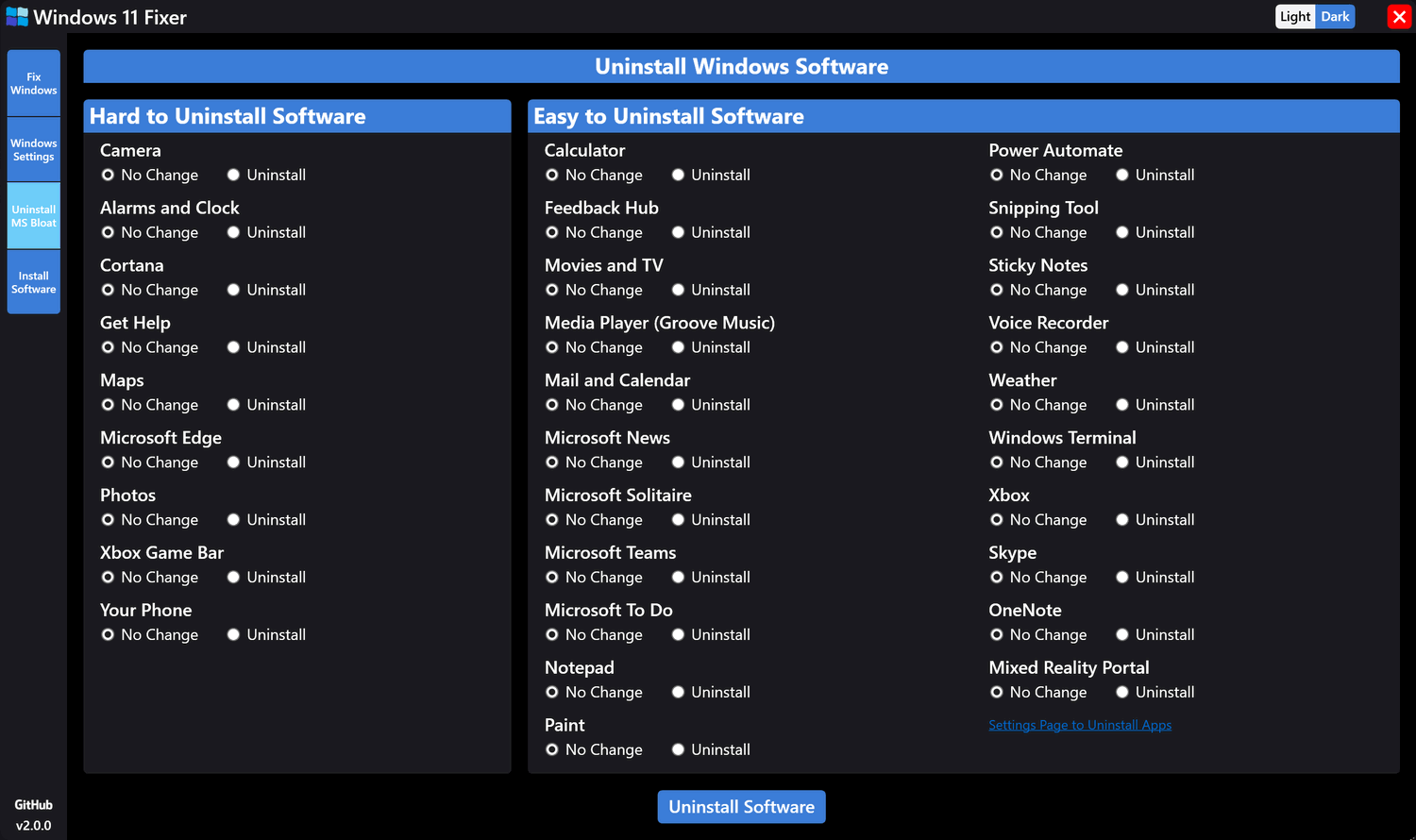
Task: Choose Uninstall for Feedback Hub
Action: (x=711, y=232)
